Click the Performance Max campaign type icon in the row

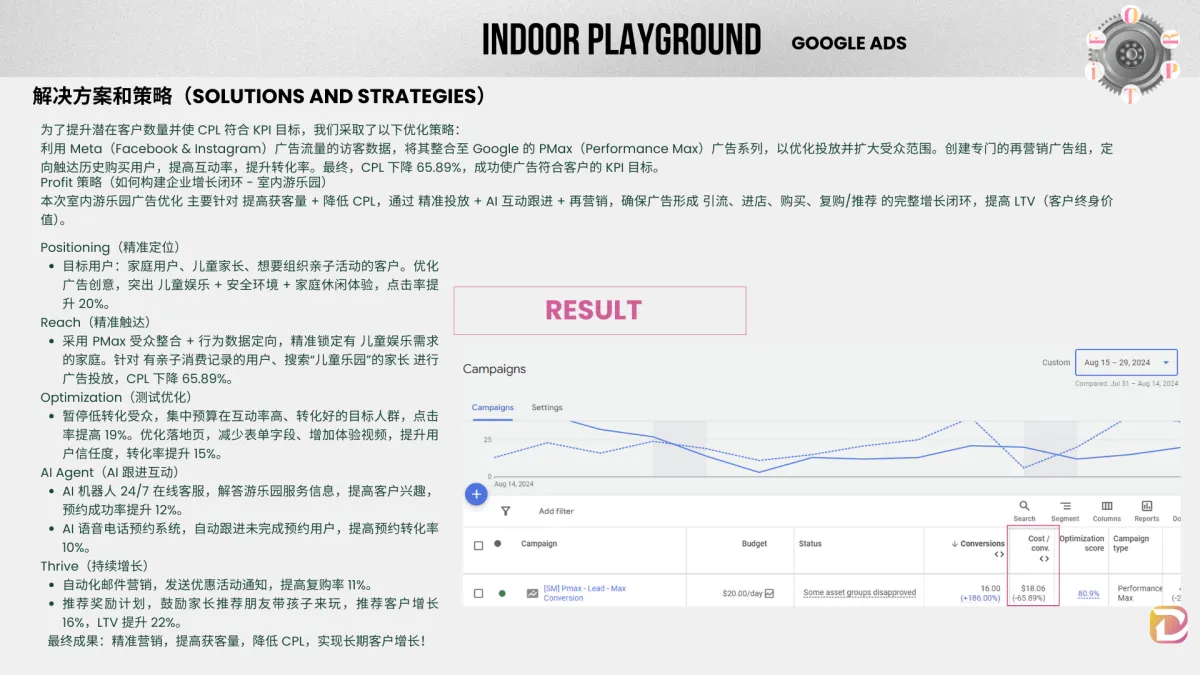click(533, 593)
